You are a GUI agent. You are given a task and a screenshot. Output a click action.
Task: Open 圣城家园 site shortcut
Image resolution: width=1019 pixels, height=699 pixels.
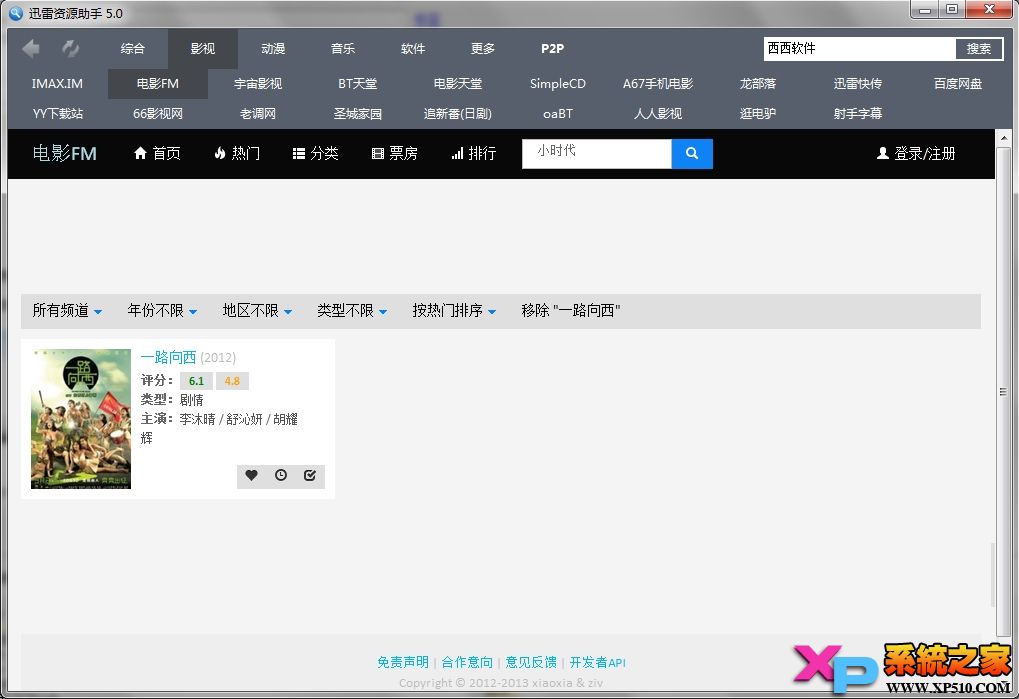click(357, 114)
